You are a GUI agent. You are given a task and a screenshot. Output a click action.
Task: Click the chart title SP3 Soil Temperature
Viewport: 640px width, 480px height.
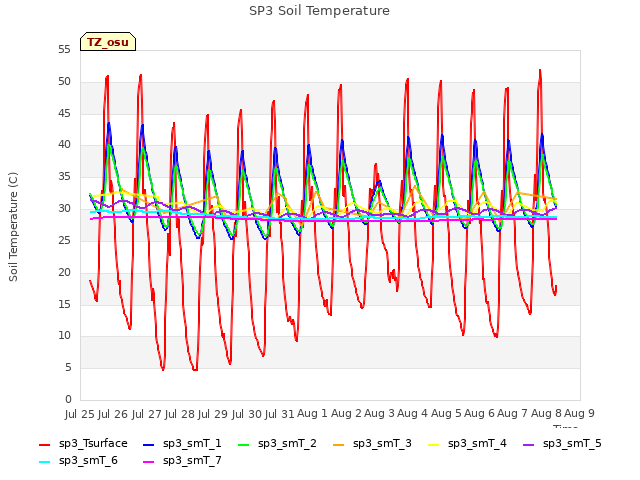tap(319, 11)
